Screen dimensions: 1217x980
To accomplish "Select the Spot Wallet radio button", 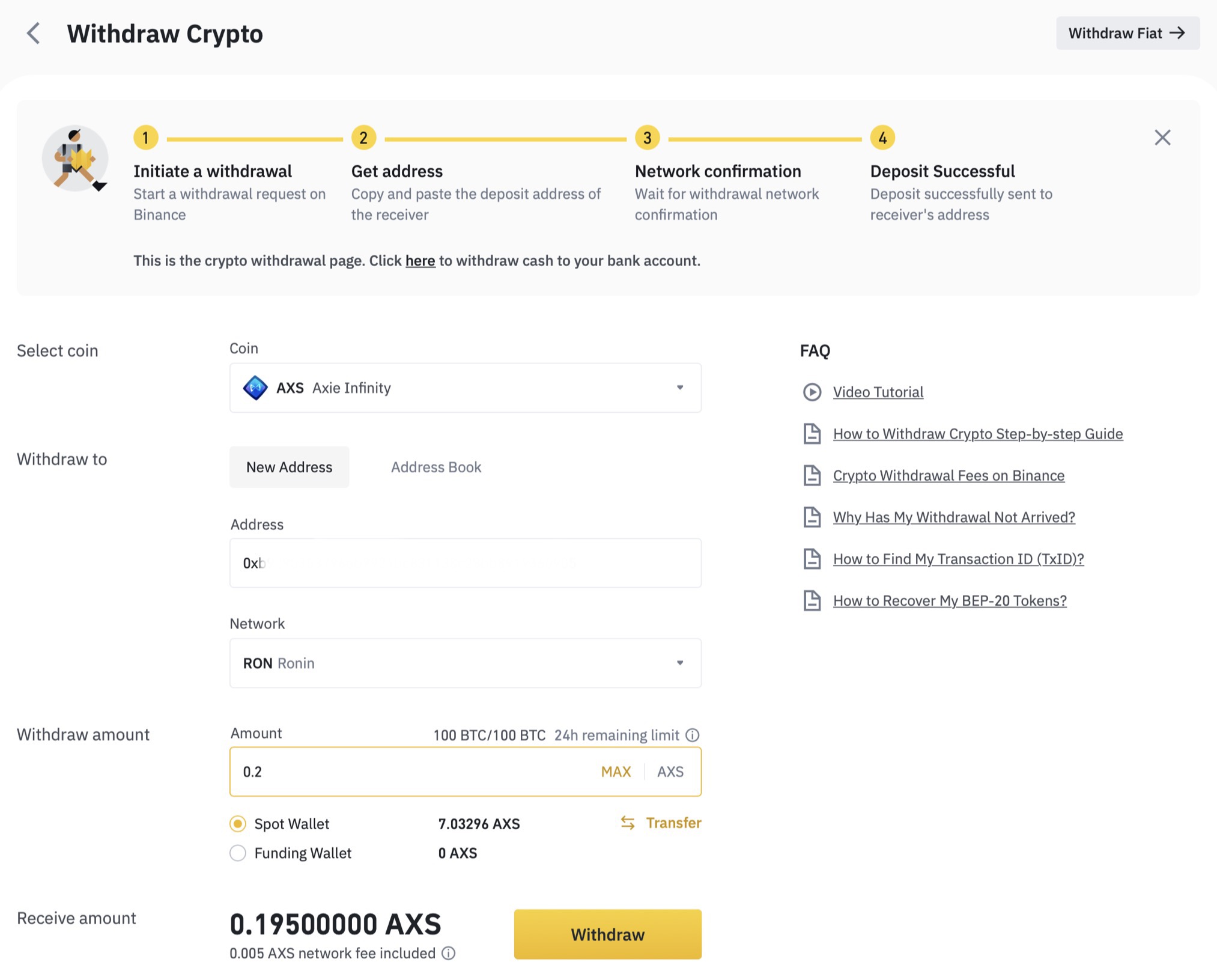I will pos(238,824).
